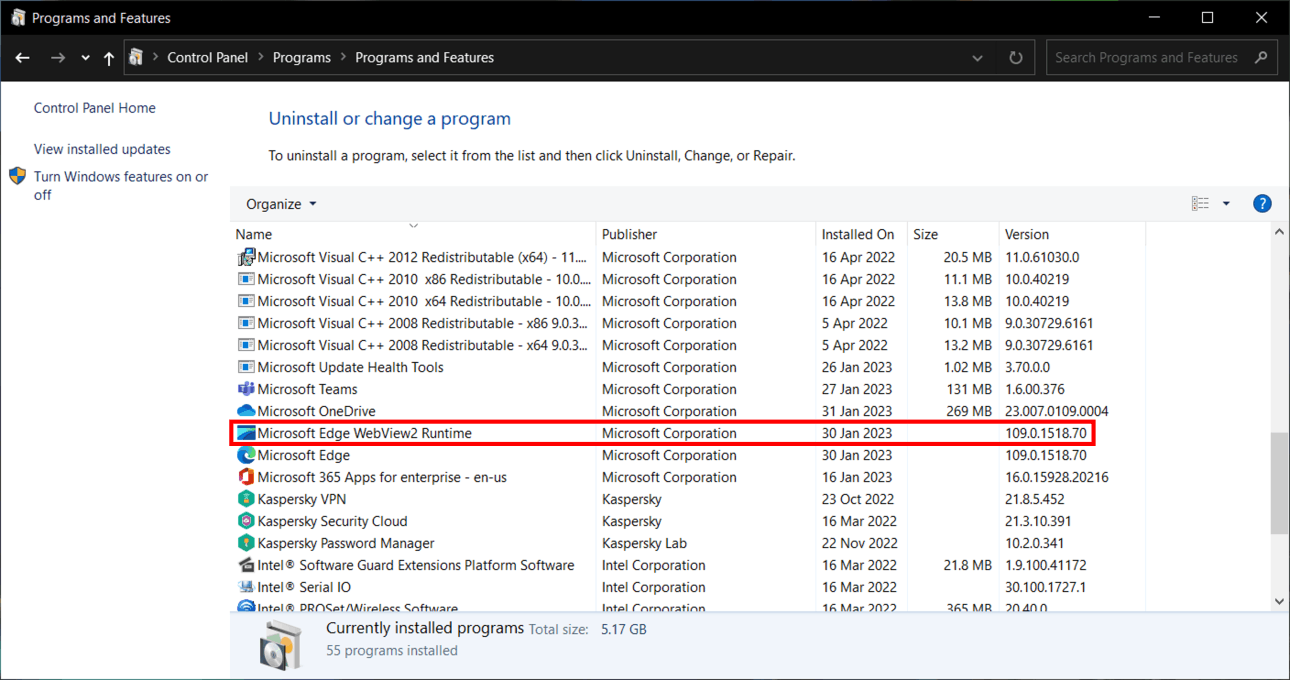Go up one level with up arrow
This screenshot has height=680, width=1290.
(109, 58)
